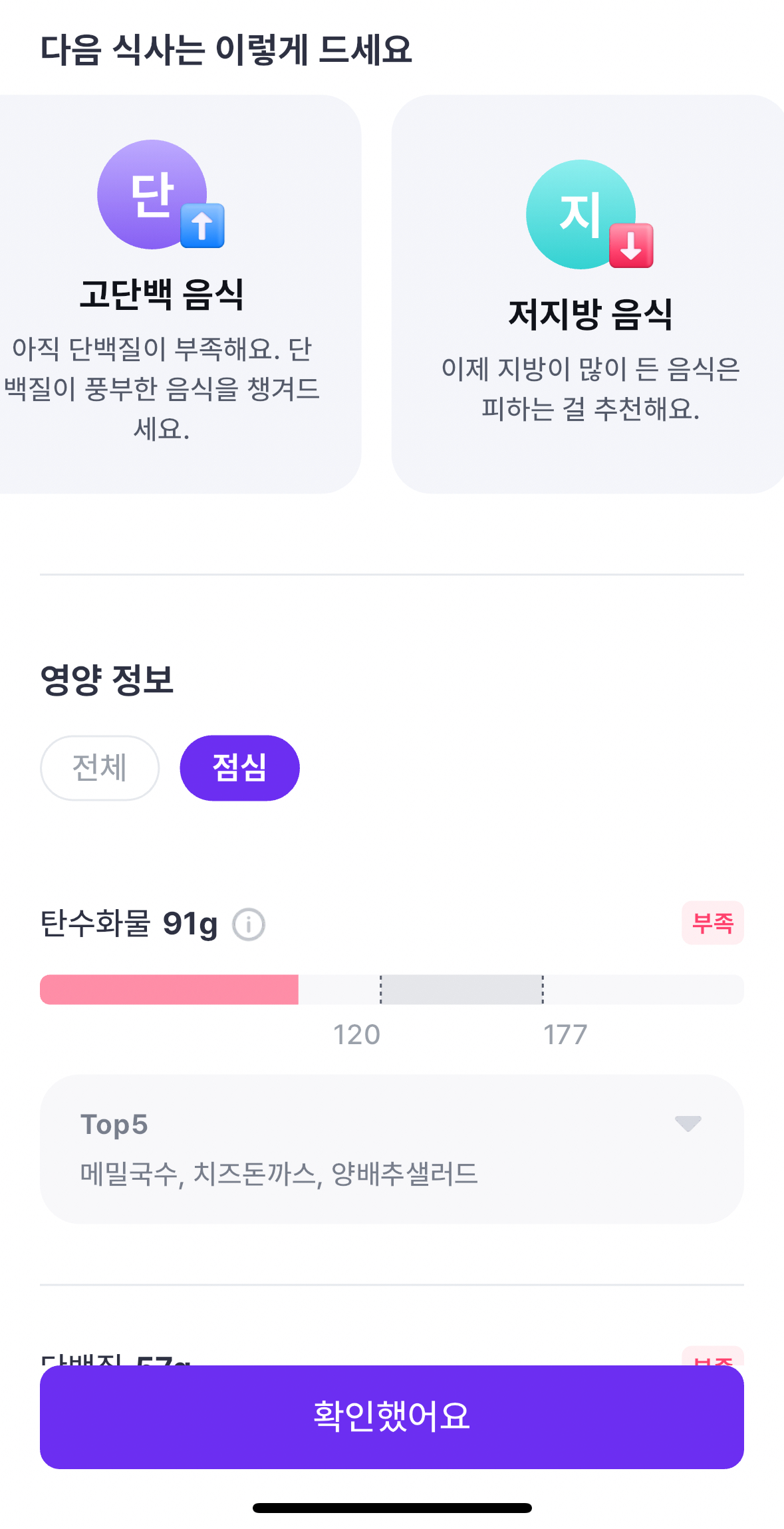784x1529 pixels.
Task: Tap the 177 upper limit label
Action: pyautogui.click(x=565, y=1035)
